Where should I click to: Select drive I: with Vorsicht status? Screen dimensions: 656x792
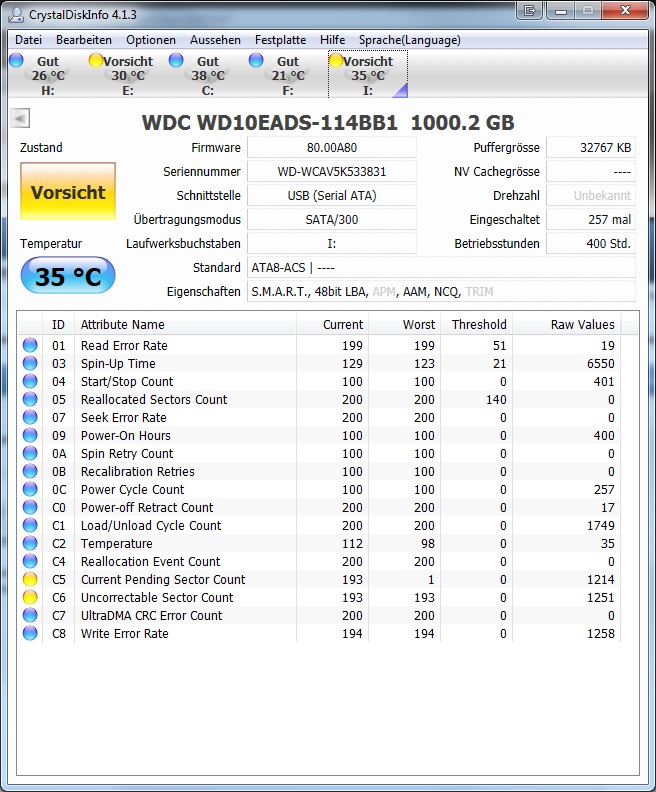[368, 75]
